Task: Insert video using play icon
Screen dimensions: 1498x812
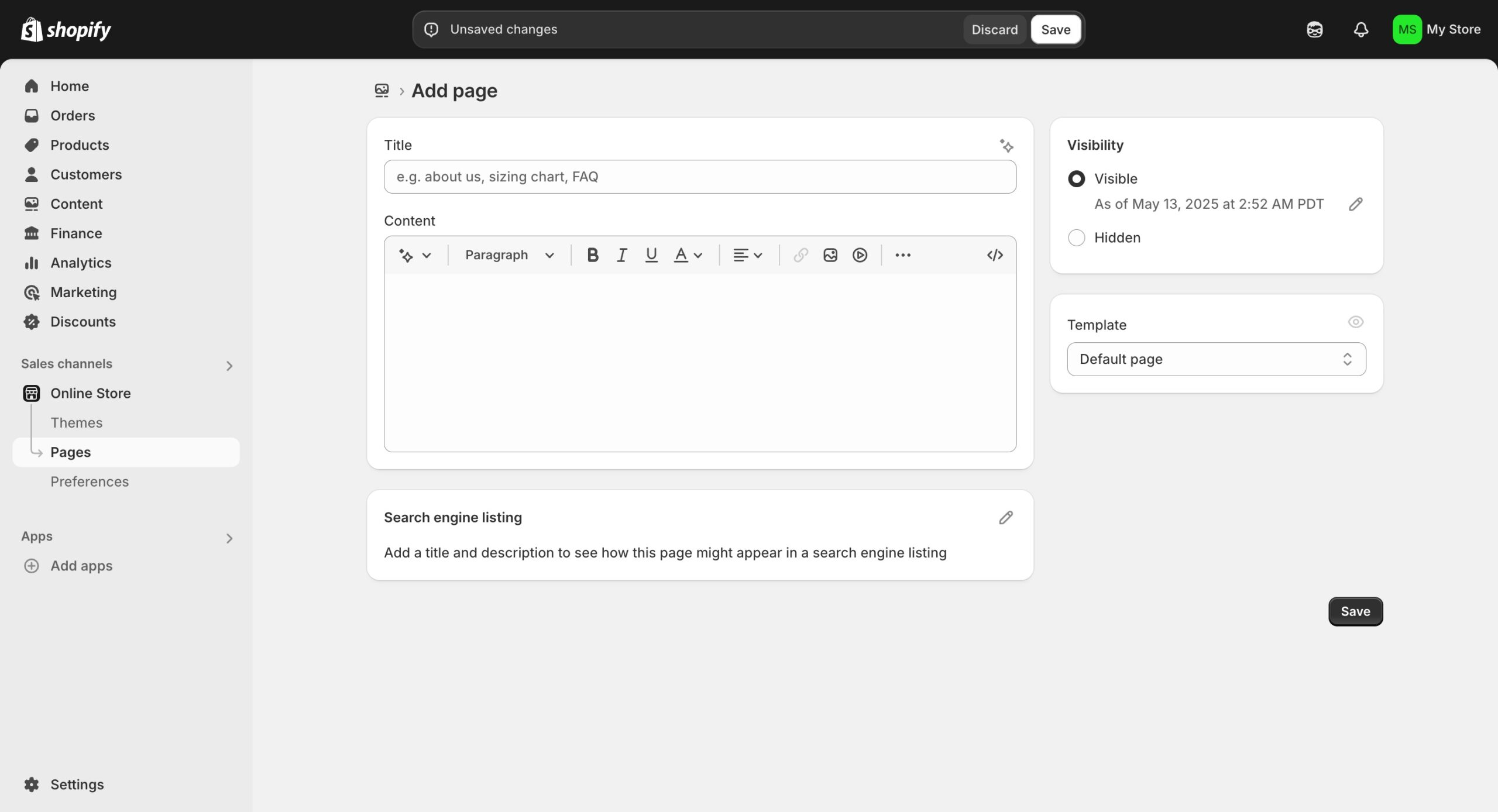Action: [860, 255]
